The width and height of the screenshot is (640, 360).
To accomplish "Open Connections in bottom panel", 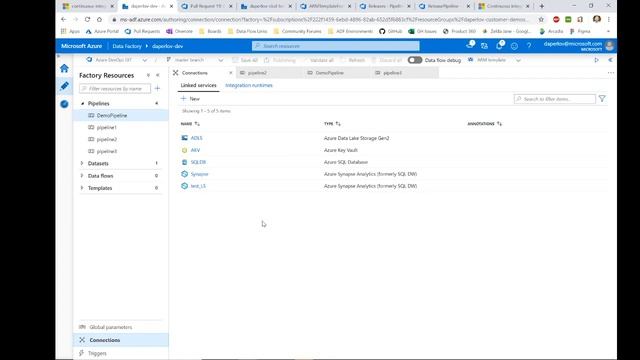I will 121,340.
